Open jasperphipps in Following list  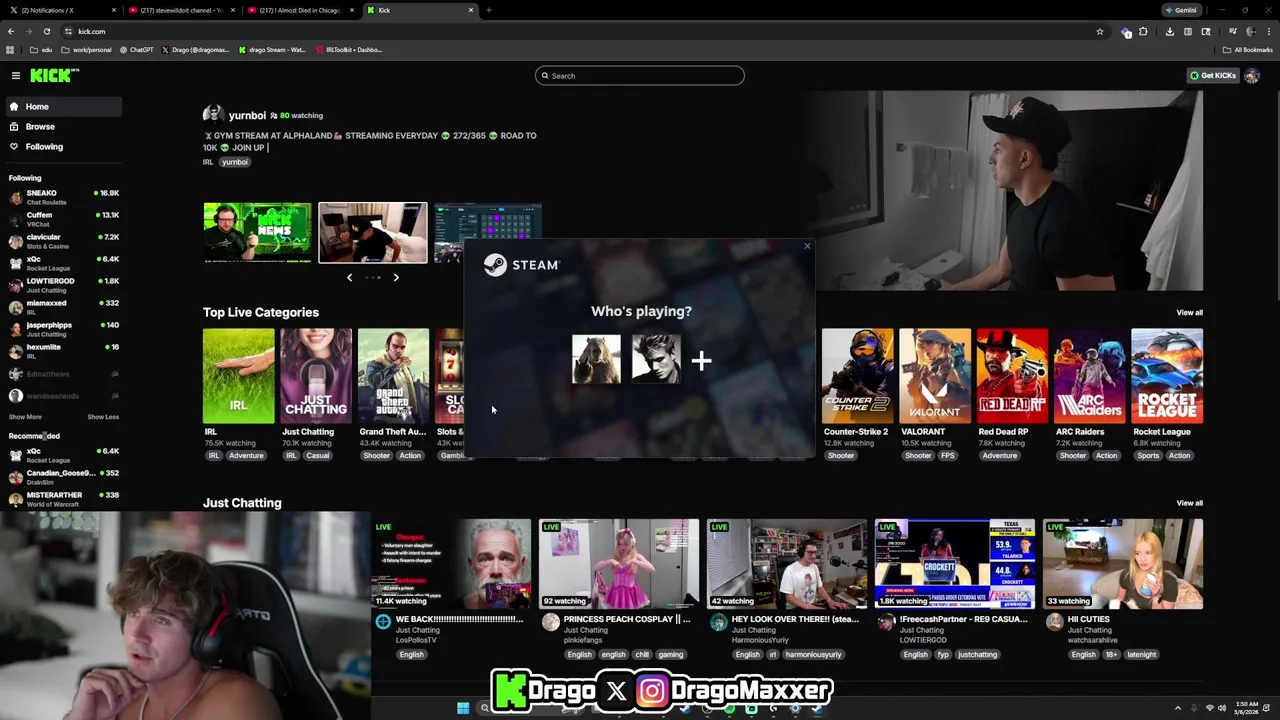tap(62, 329)
